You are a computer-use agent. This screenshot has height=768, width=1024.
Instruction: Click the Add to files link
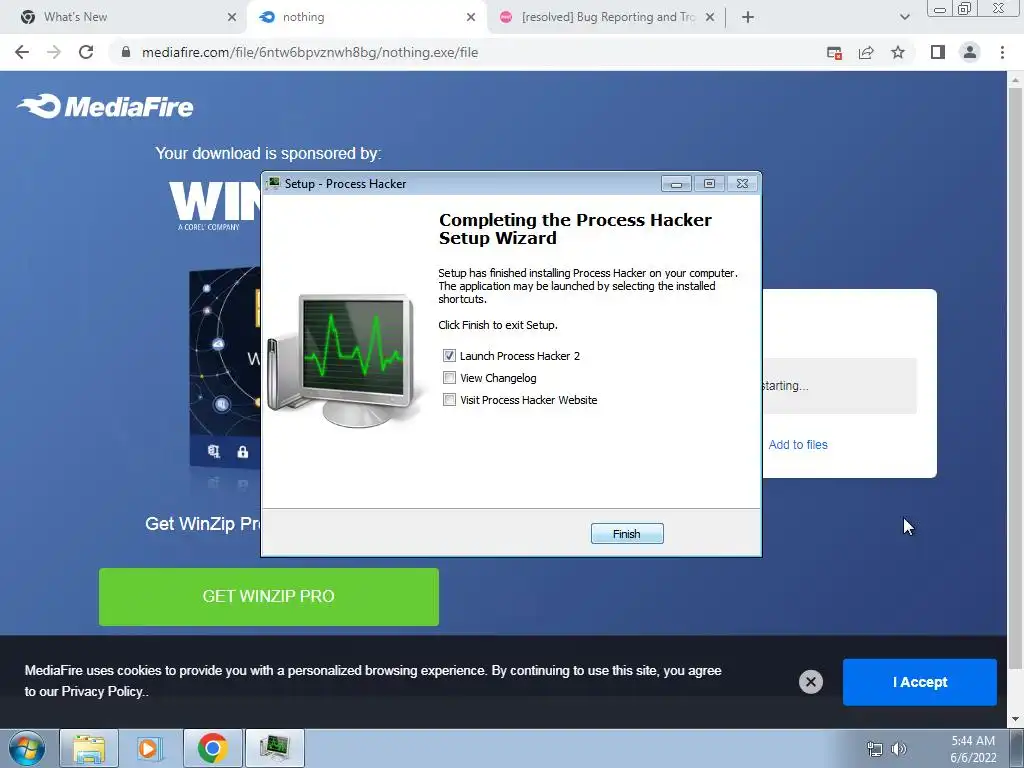click(x=798, y=445)
